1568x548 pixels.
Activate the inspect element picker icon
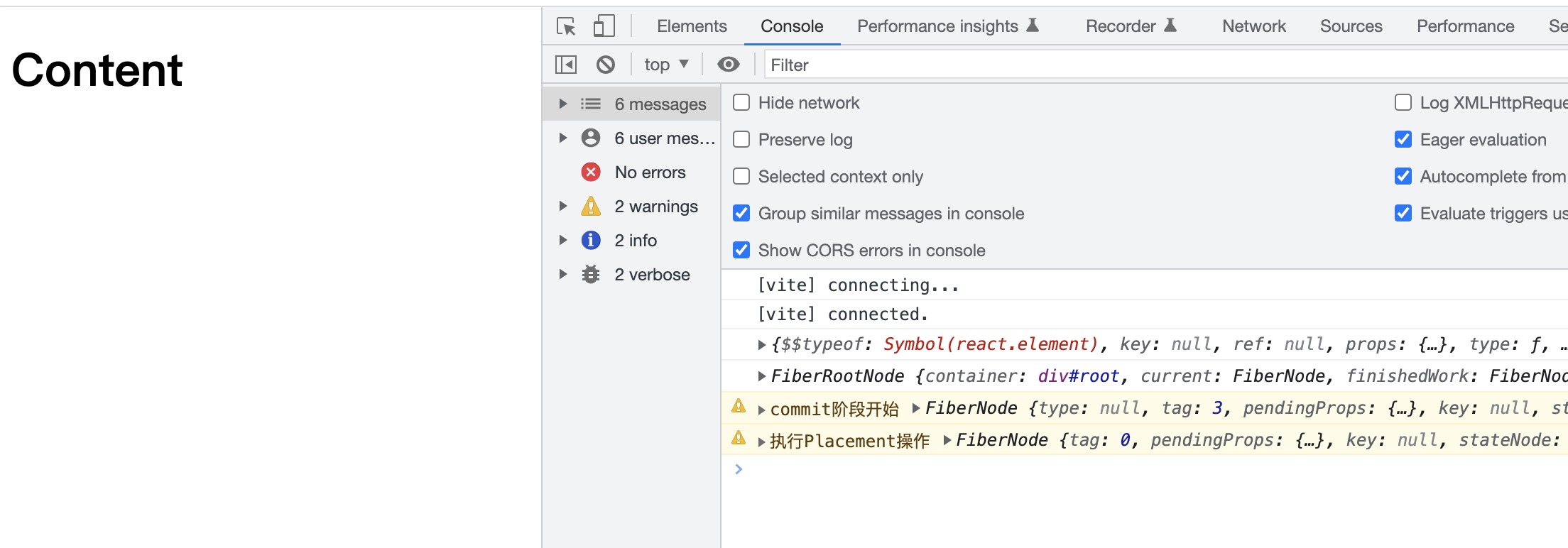coord(566,26)
